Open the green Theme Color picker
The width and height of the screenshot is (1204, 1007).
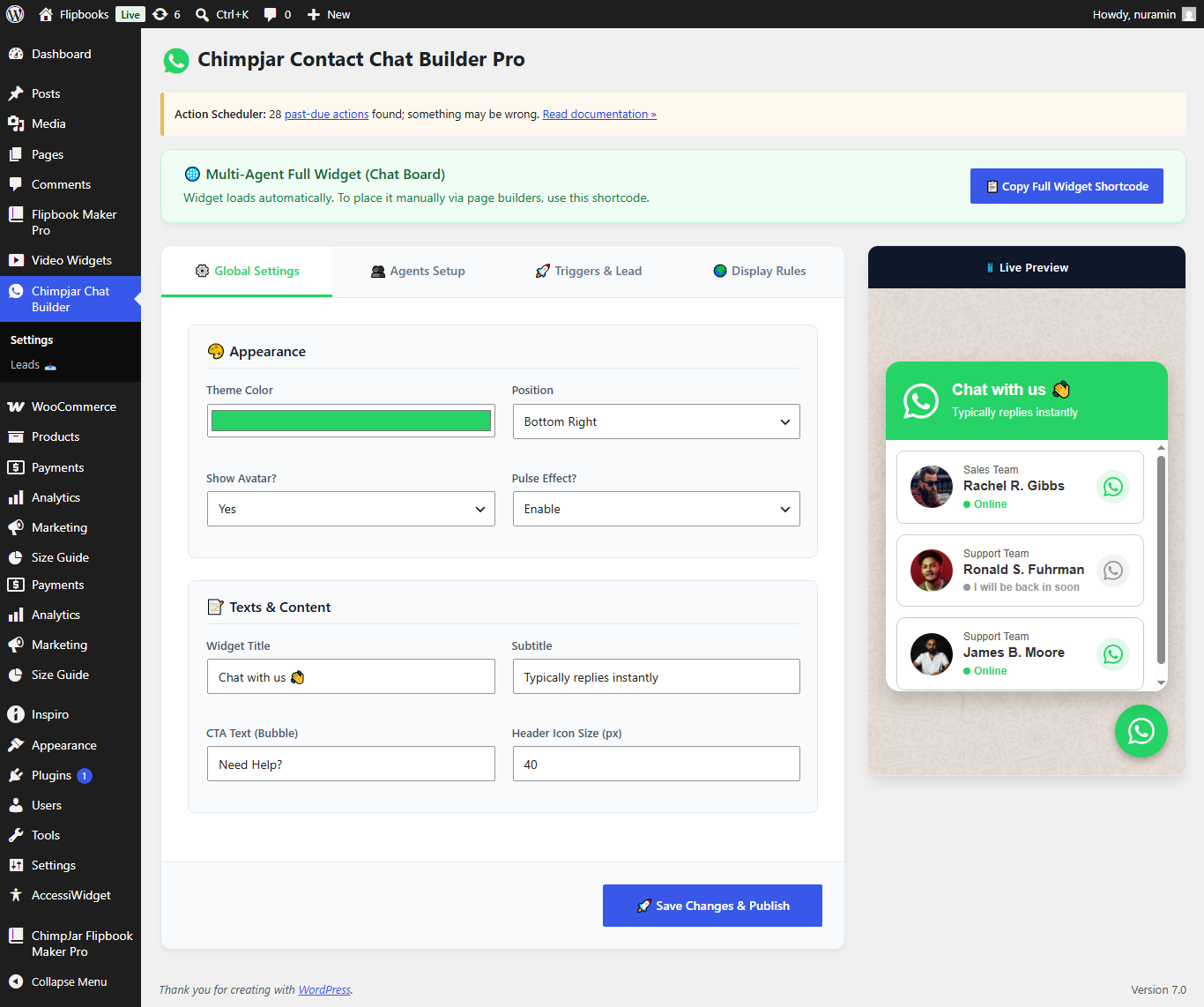(x=351, y=421)
